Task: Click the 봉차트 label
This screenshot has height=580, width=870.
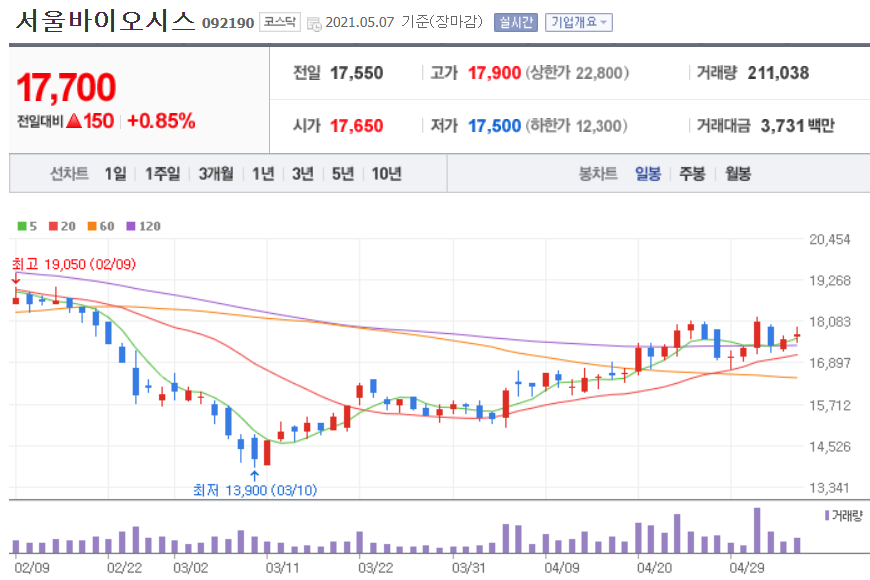Action: click(598, 174)
